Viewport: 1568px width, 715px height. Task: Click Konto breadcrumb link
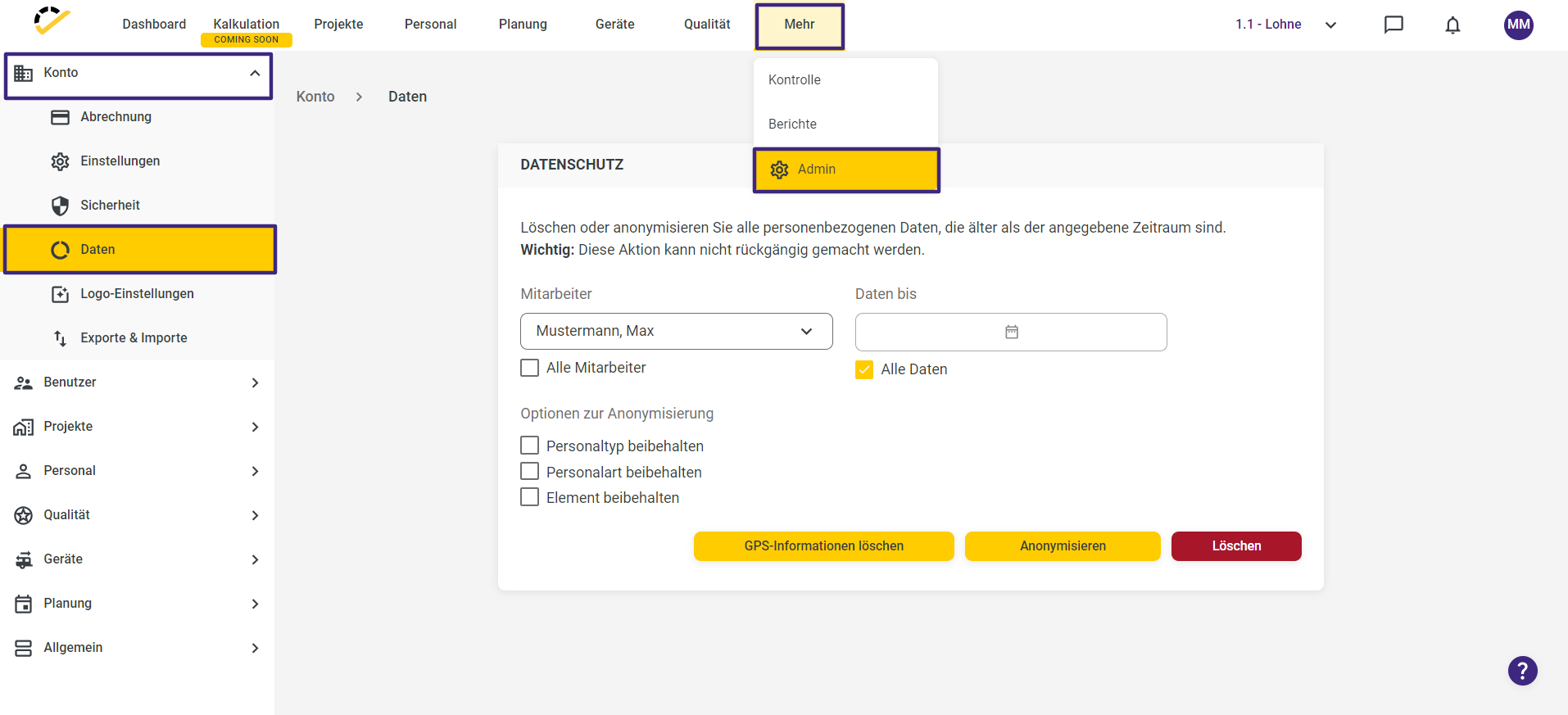coord(315,97)
